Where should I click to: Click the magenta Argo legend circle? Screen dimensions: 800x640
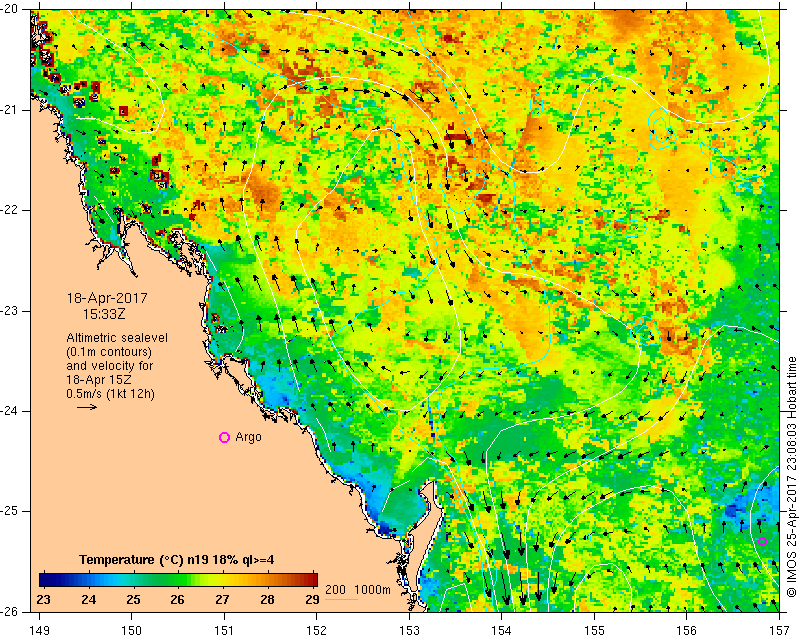224,437
